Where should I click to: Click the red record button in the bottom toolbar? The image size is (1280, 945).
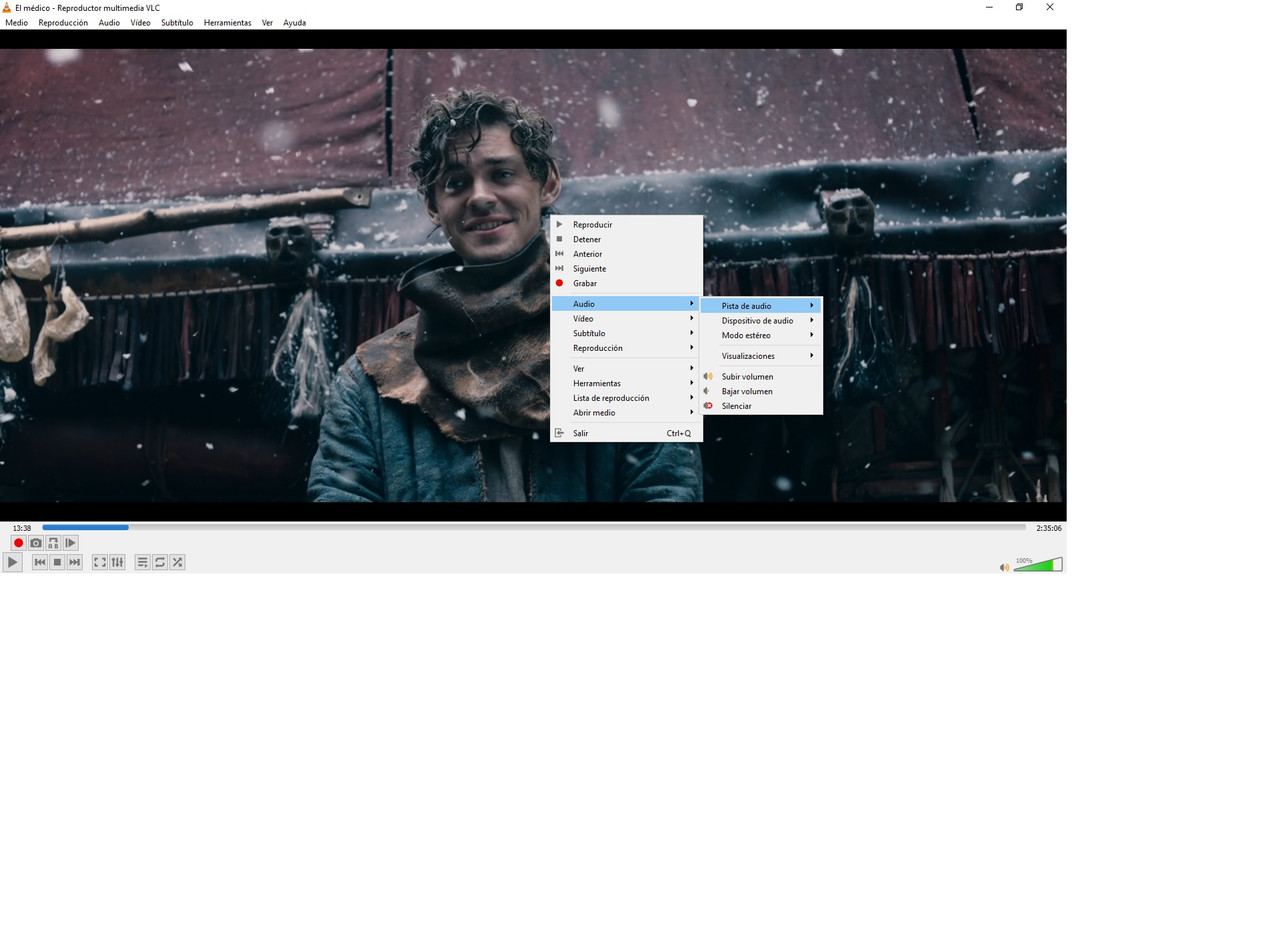tap(18, 543)
